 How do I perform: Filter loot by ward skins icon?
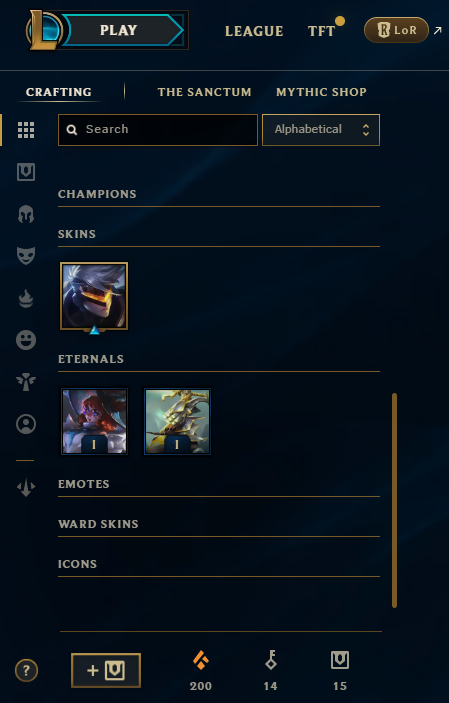tap(26, 382)
